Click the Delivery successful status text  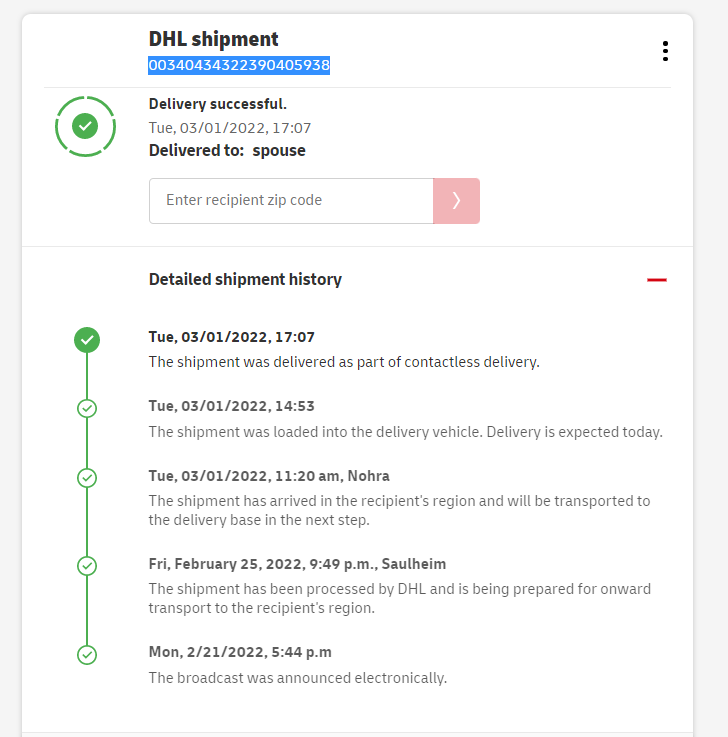point(217,104)
